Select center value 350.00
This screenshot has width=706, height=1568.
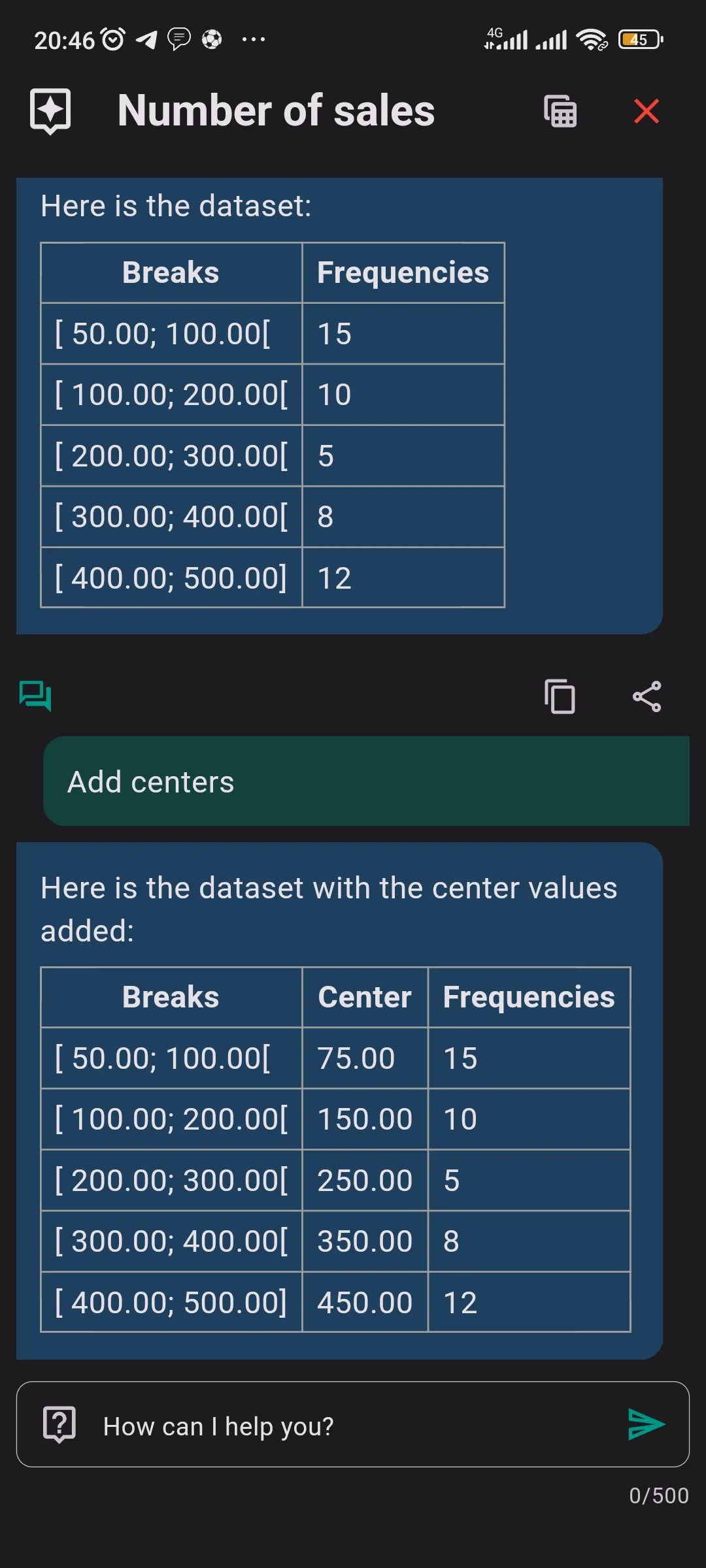coord(365,1241)
